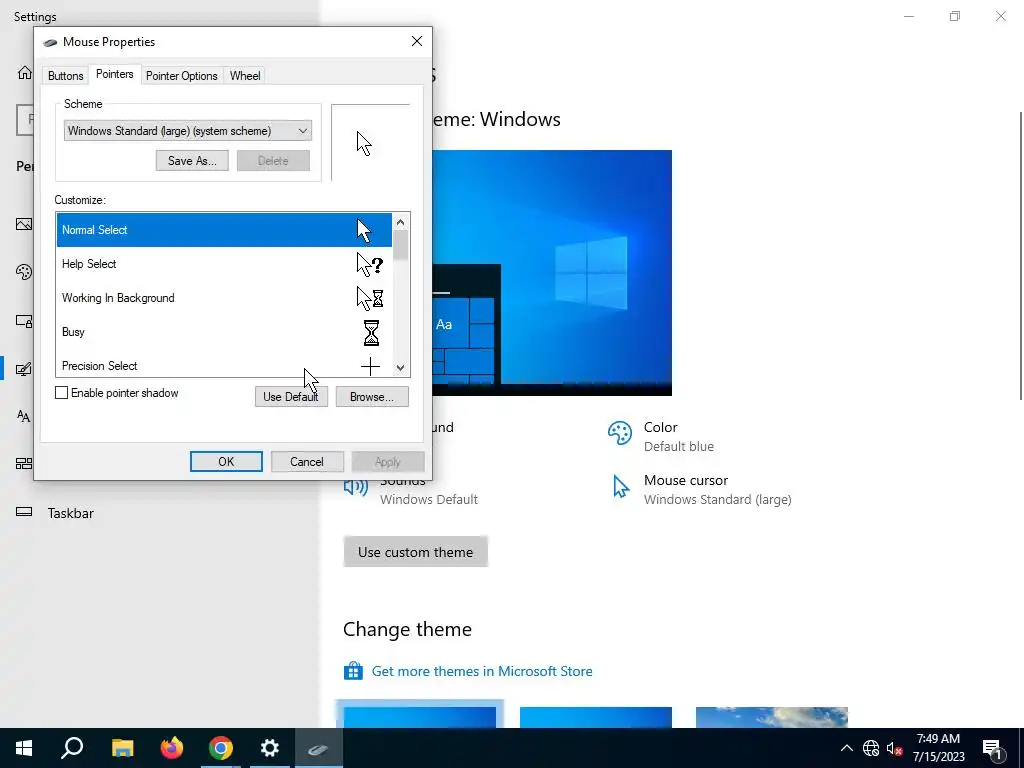Click Browse... to choose a cursor file
Viewport: 1024px width, 768px height.
point(372,396)
